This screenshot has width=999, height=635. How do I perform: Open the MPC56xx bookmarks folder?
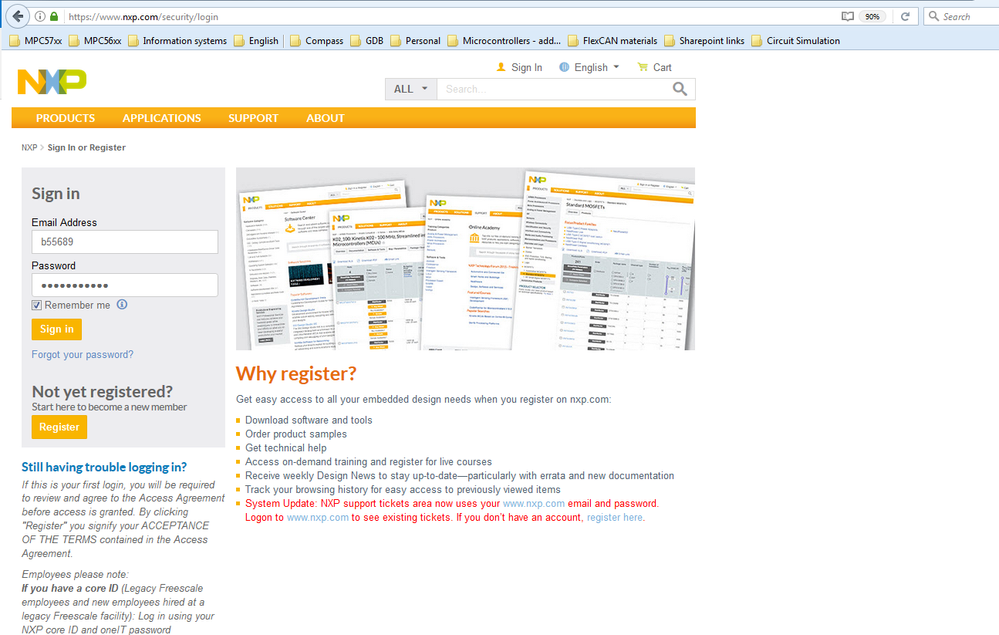tap(95, 41)
